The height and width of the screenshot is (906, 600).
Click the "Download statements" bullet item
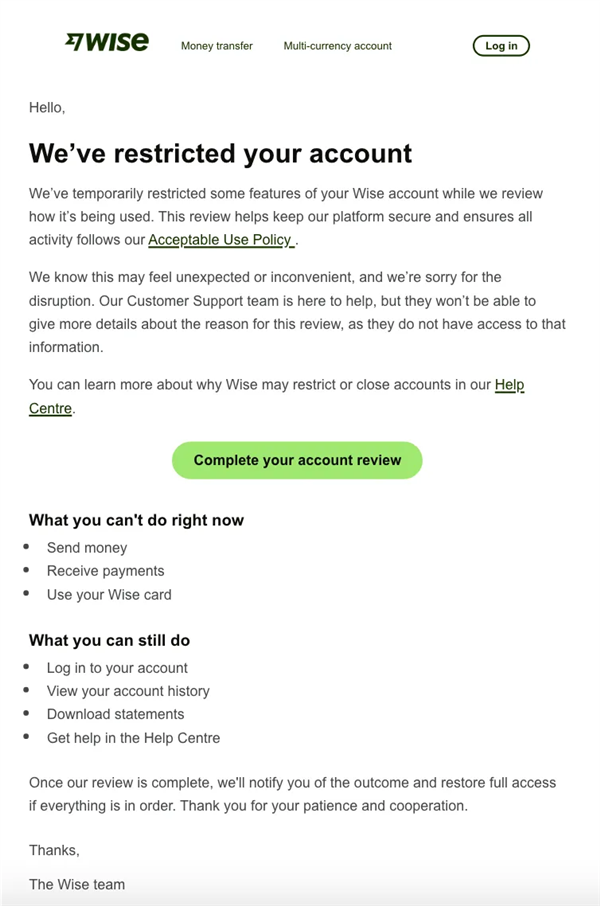pos(115,714)
